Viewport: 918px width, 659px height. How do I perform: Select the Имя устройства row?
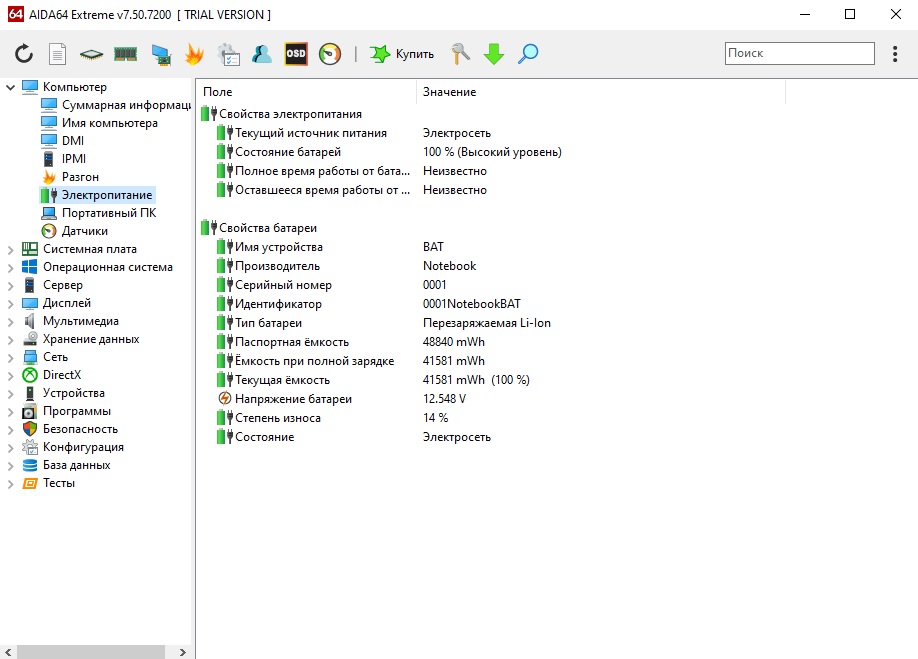pos(330,247)
